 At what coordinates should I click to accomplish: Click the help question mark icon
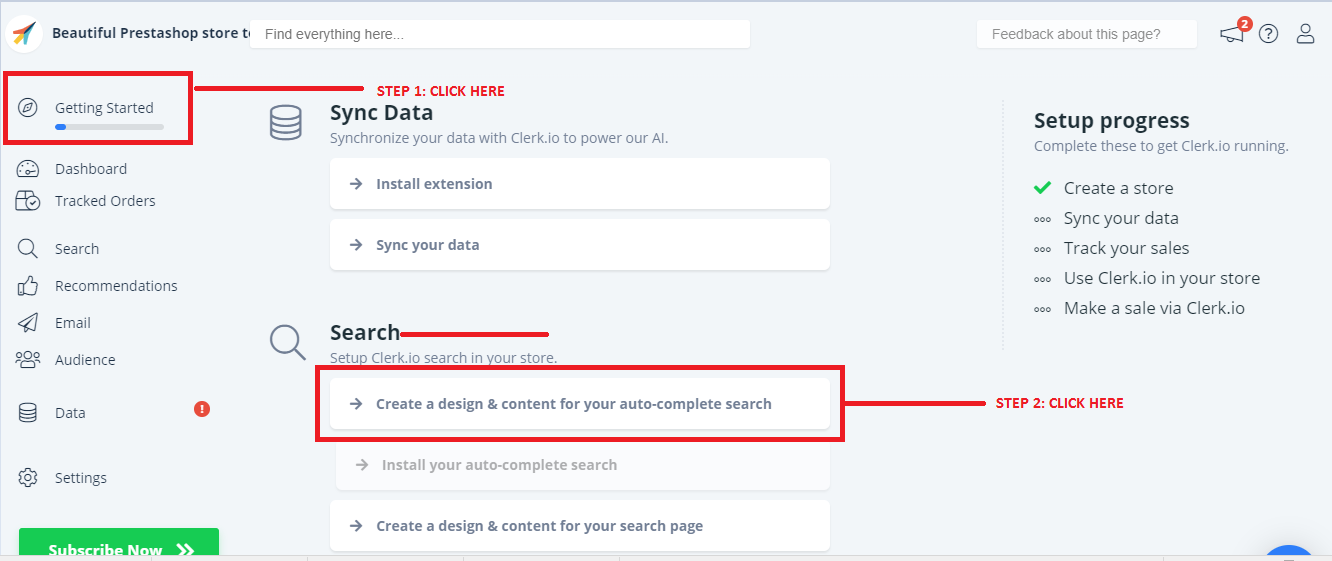(x=1268, y=34)
